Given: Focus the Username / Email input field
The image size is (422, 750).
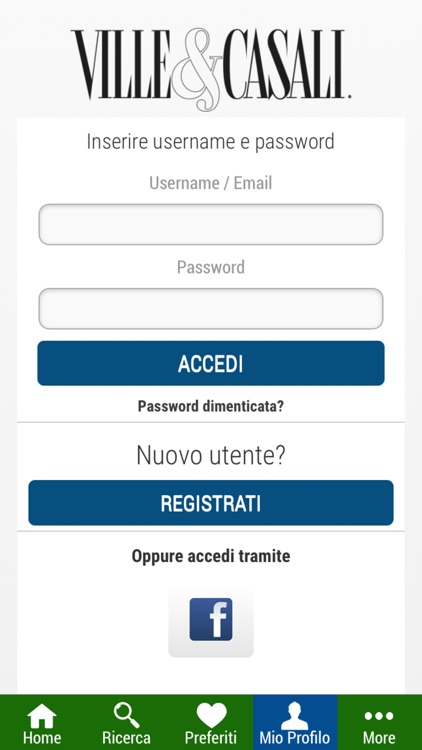Looking at the screenshot, I should tap(211, 224).
